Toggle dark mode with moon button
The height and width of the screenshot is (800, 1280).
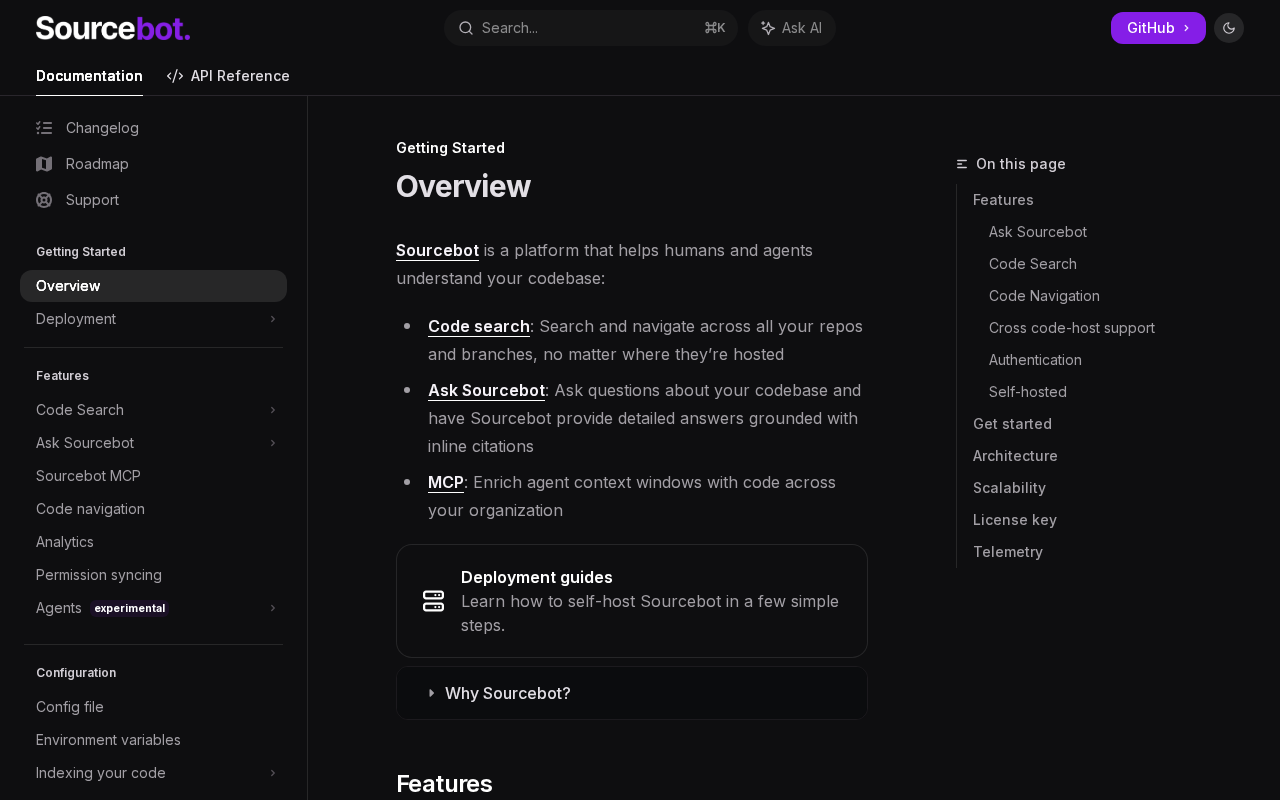click(x=1229, y=28)
